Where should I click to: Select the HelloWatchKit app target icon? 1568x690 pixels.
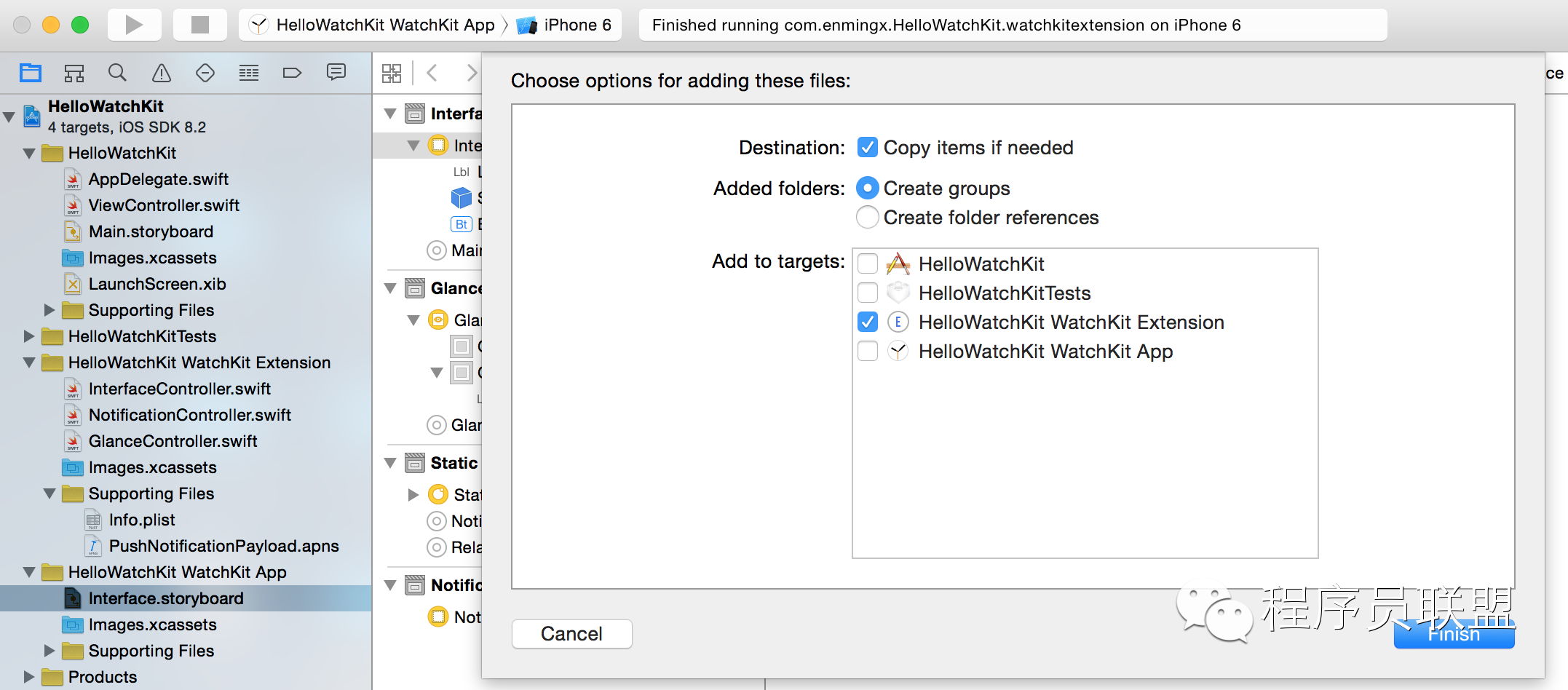(x=898, y=263)
